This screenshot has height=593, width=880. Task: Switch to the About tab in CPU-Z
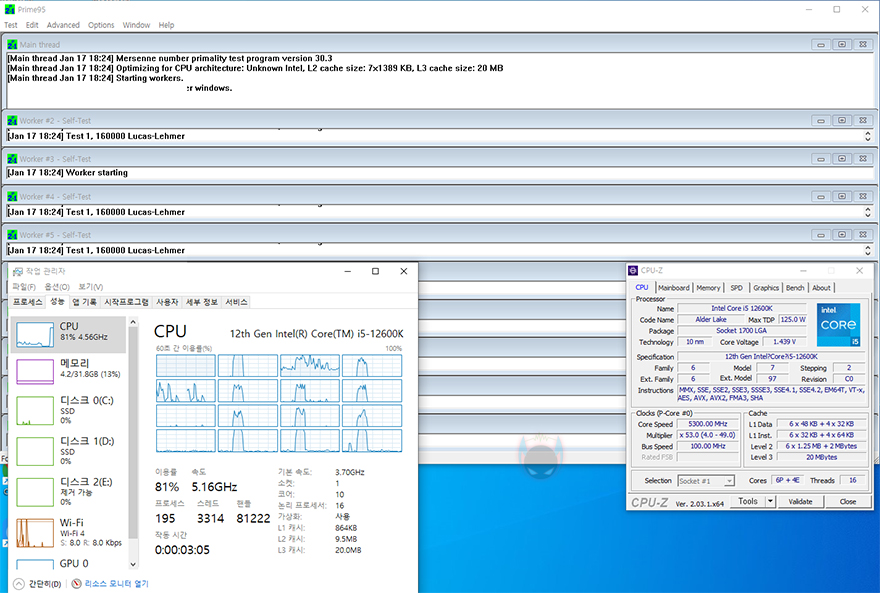tap(821, 288)
